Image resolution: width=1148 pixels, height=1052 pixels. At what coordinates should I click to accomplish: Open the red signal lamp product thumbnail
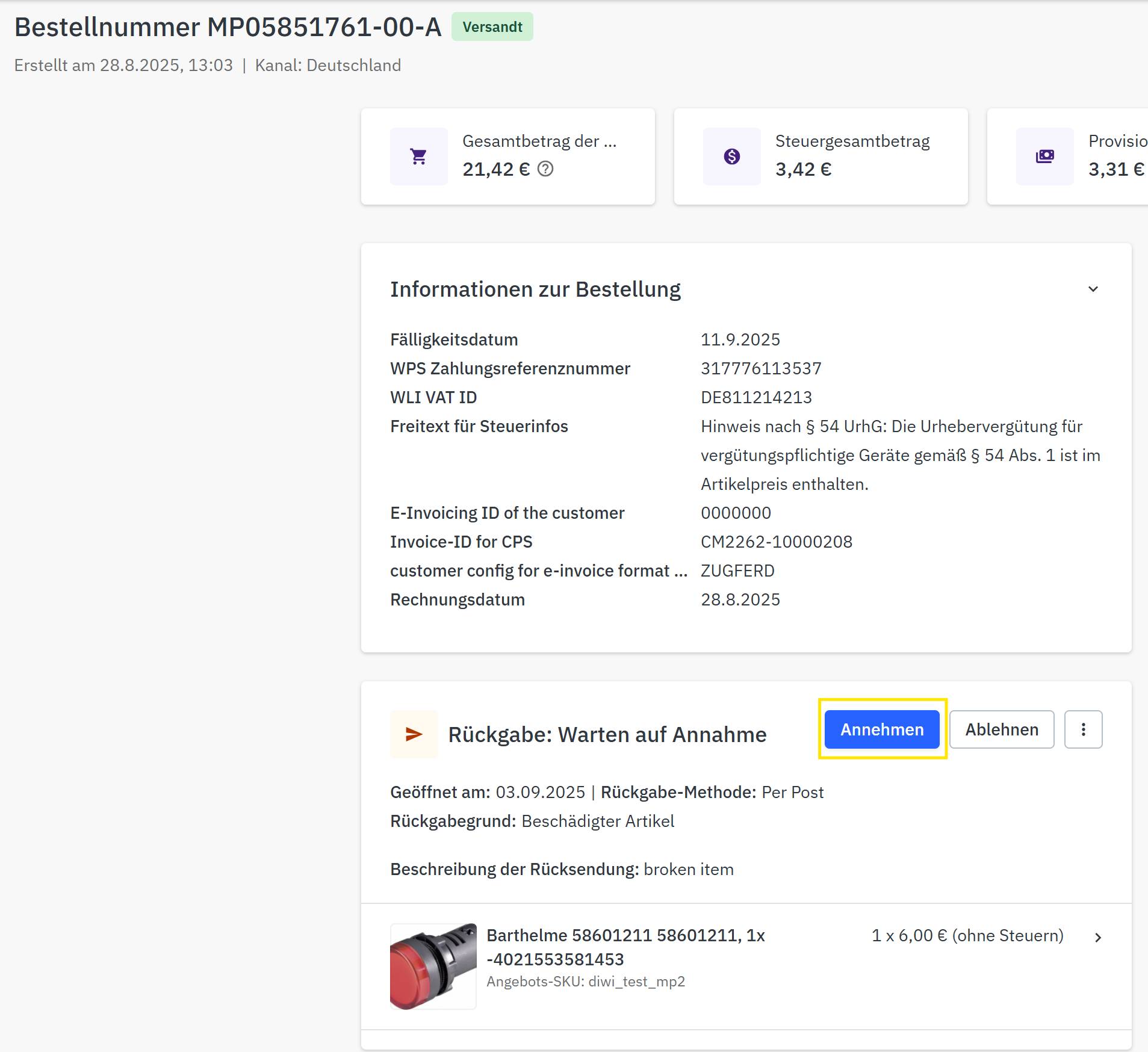[433, 966]
